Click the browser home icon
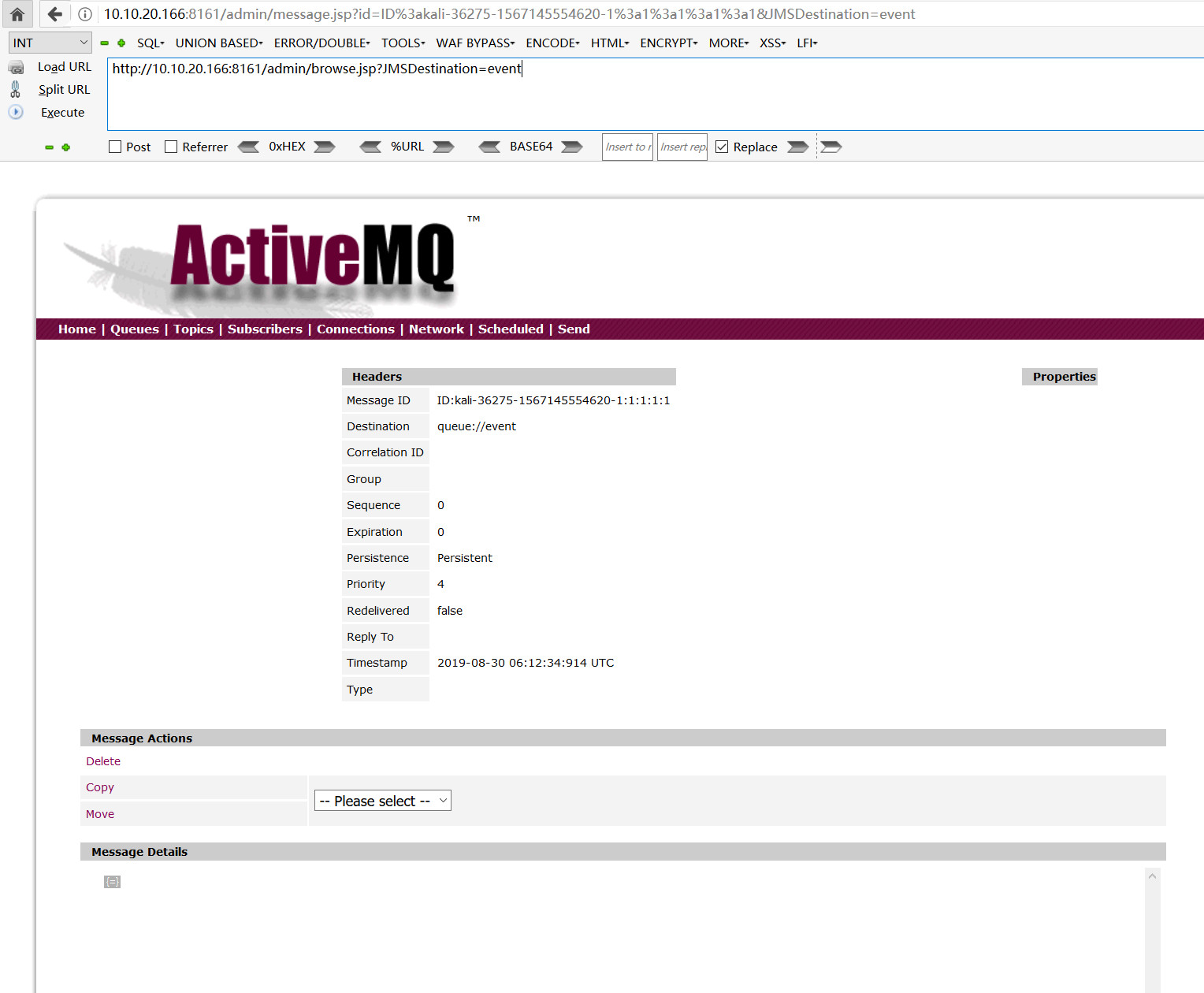This screenshot has height=993, width=1204. [17, 14]
